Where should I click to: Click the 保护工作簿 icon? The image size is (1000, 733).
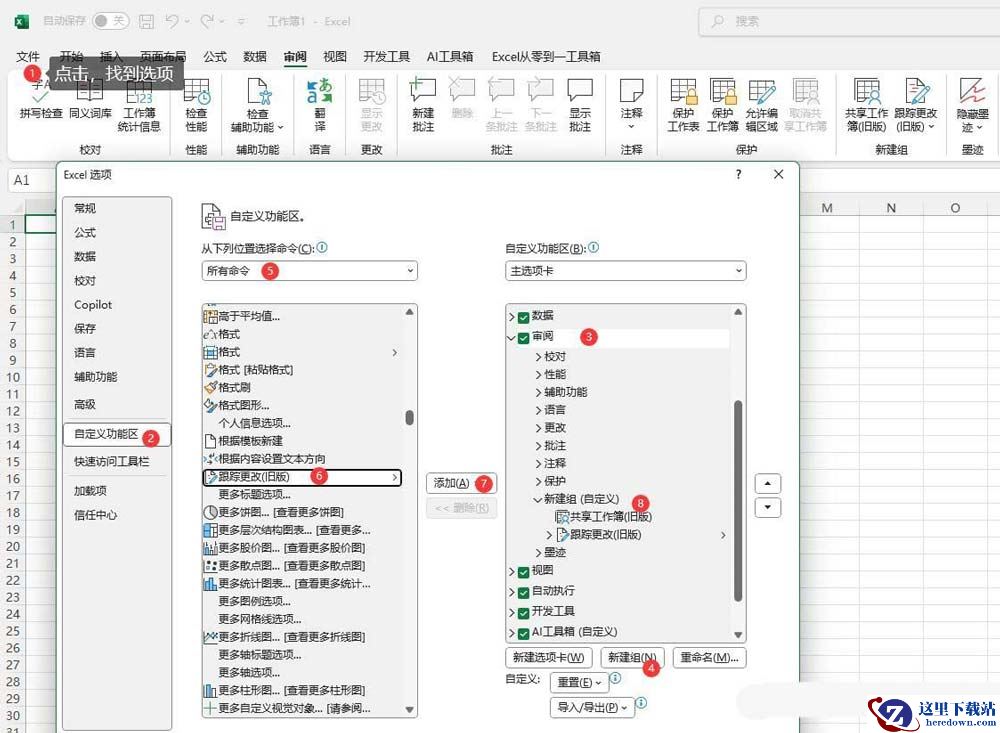pyautogui.click(x=722, y=104)
